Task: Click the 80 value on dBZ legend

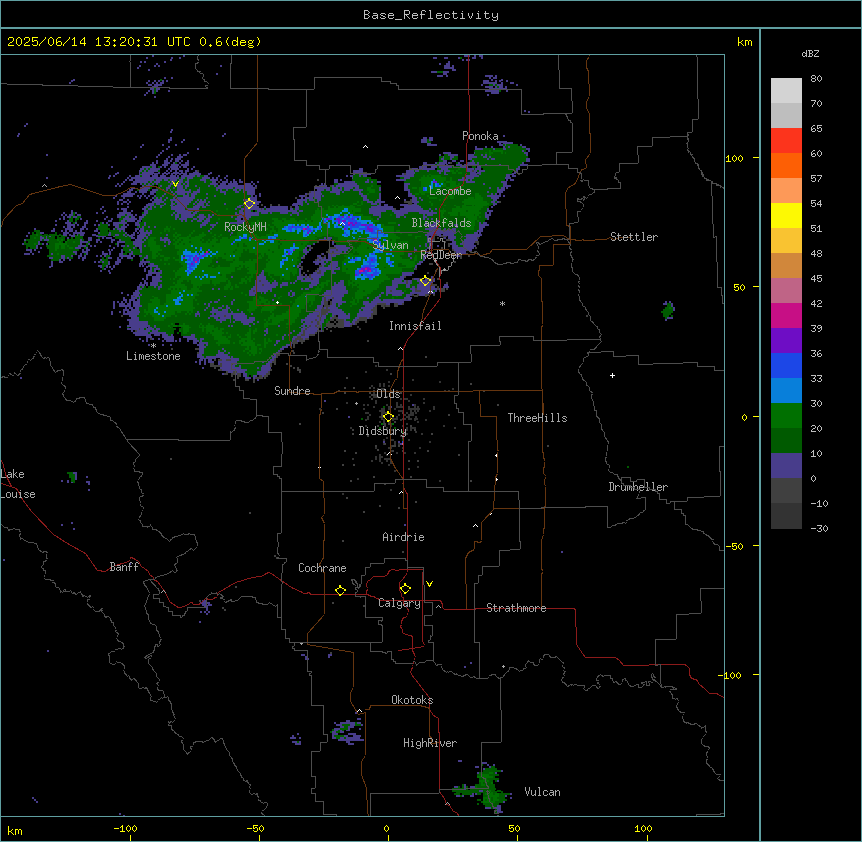Action: click(x=816, y=79)
